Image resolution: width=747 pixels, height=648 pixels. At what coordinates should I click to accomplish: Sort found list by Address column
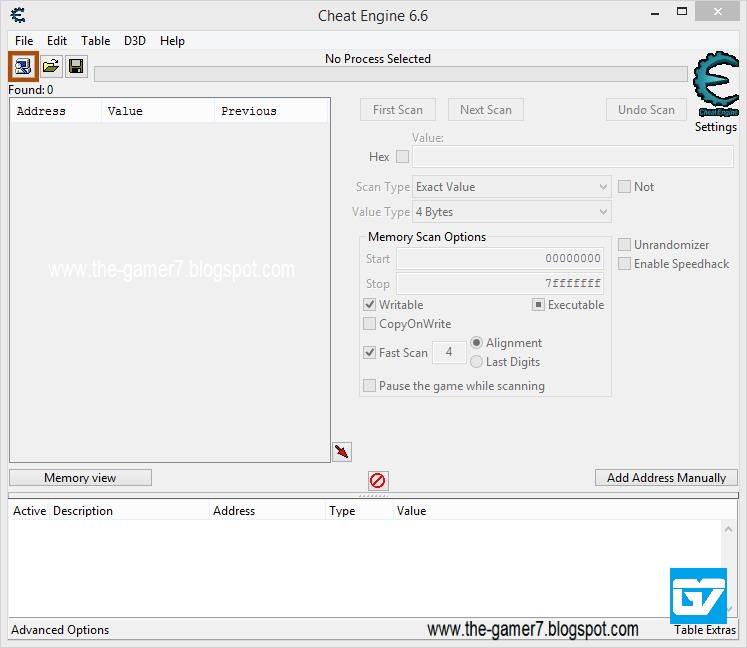(55, 111)
